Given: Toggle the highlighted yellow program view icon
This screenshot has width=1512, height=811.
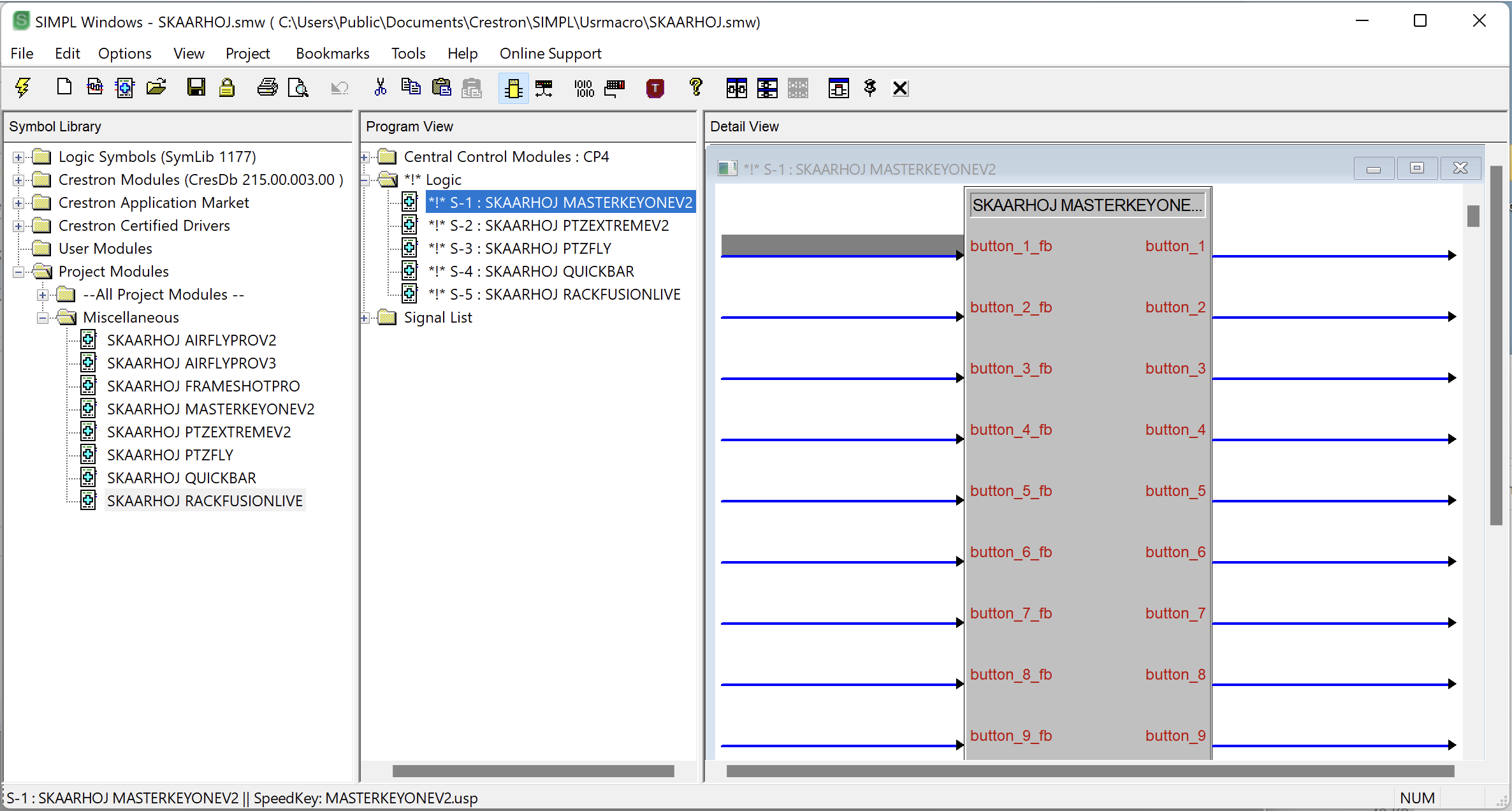Looking at the screenshot, I should click(513, 88).
